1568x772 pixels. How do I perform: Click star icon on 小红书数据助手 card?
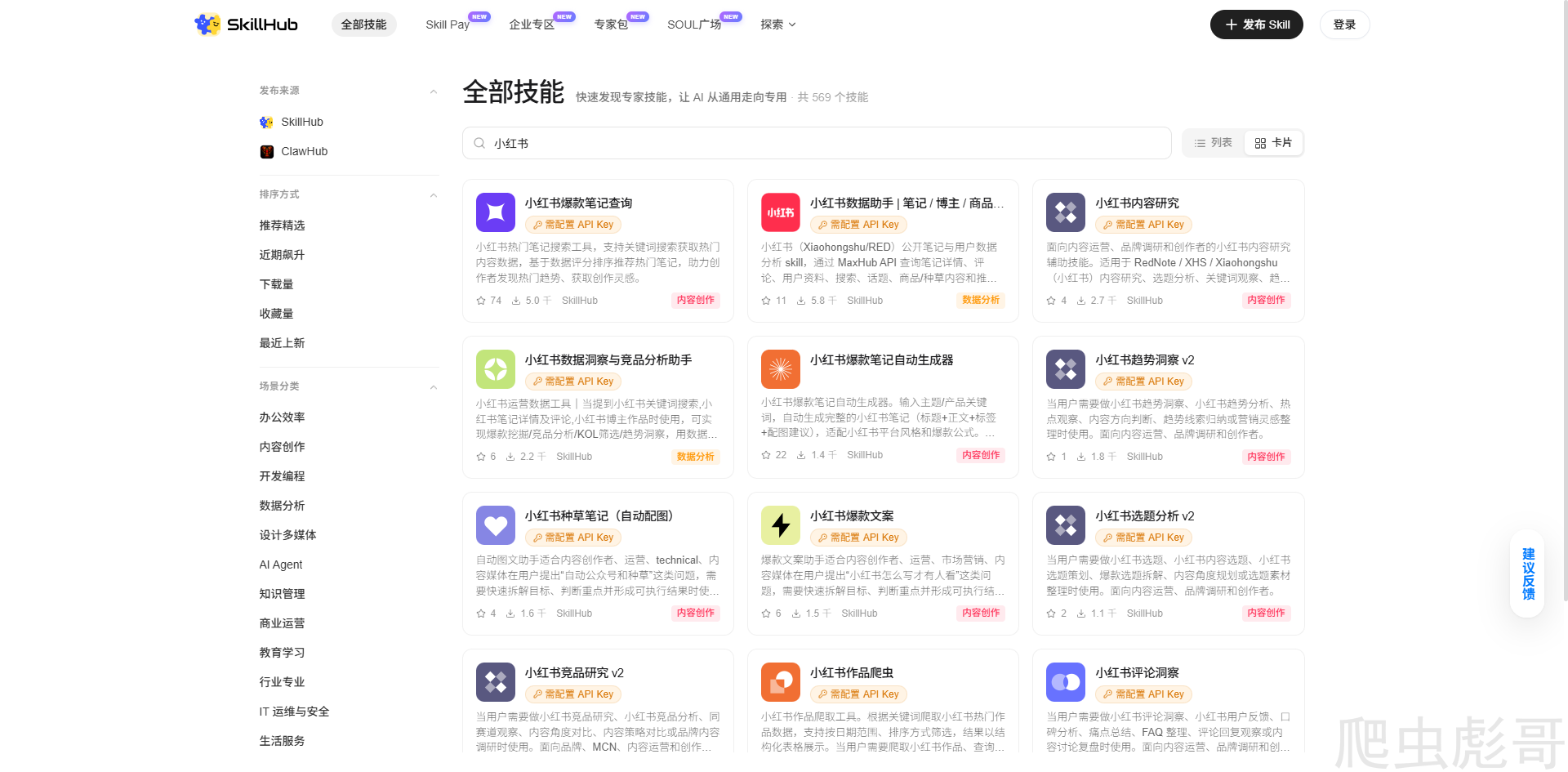point(766,301)
